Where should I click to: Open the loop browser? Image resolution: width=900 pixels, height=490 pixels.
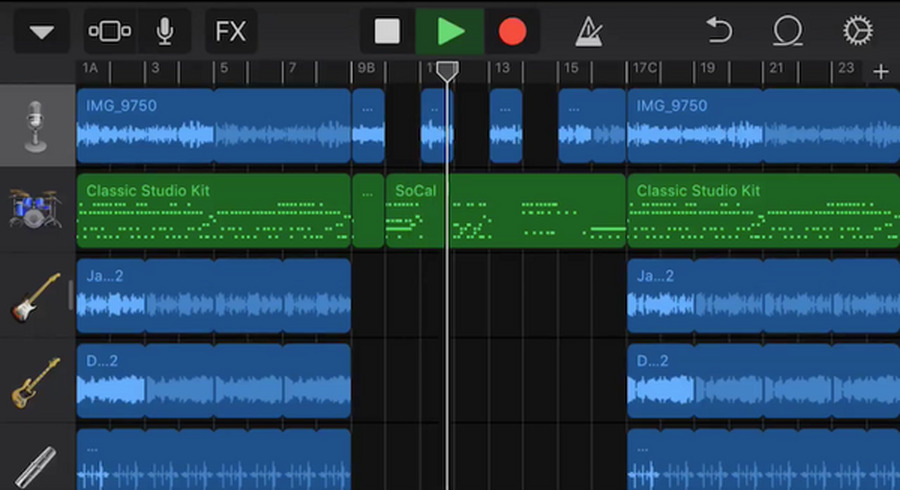tap(789, 32)
